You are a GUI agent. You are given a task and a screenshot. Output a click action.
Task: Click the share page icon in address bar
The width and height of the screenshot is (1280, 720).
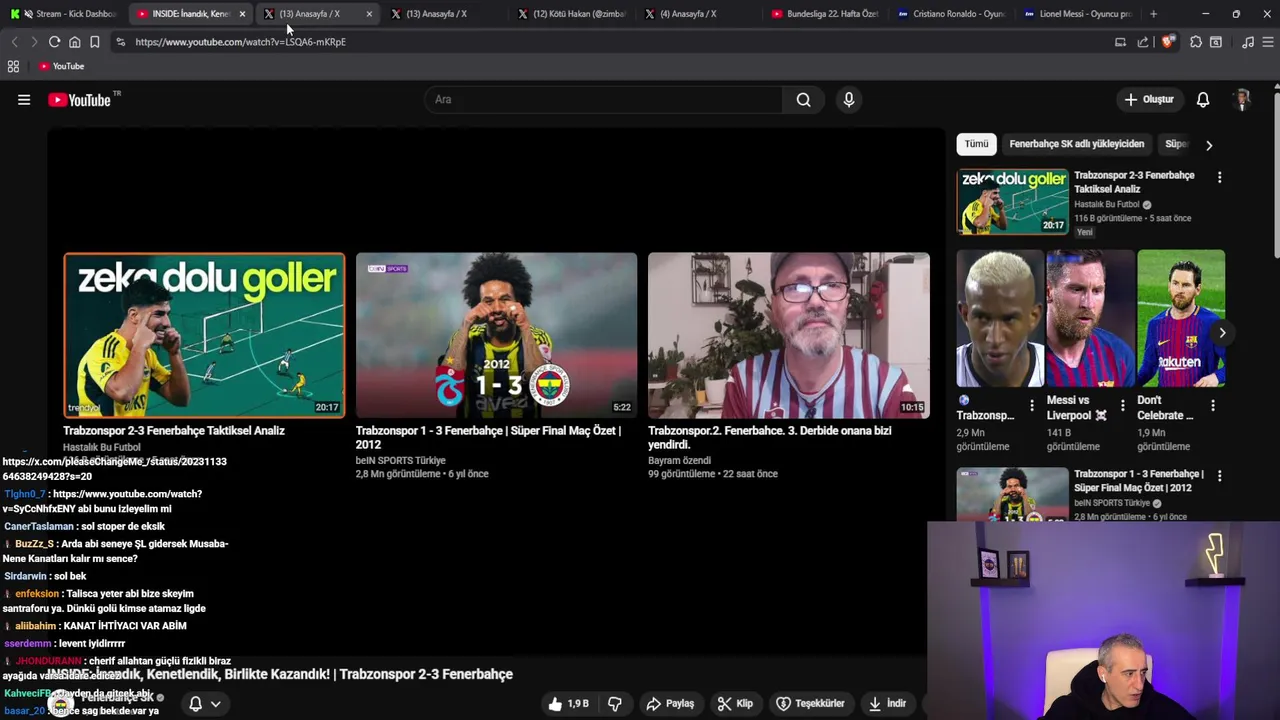tap(1143, 42)
